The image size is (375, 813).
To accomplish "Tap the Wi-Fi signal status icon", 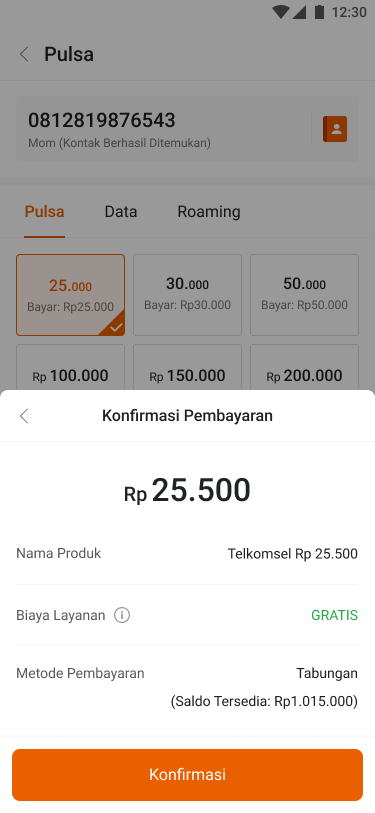I will click(281, 12).
